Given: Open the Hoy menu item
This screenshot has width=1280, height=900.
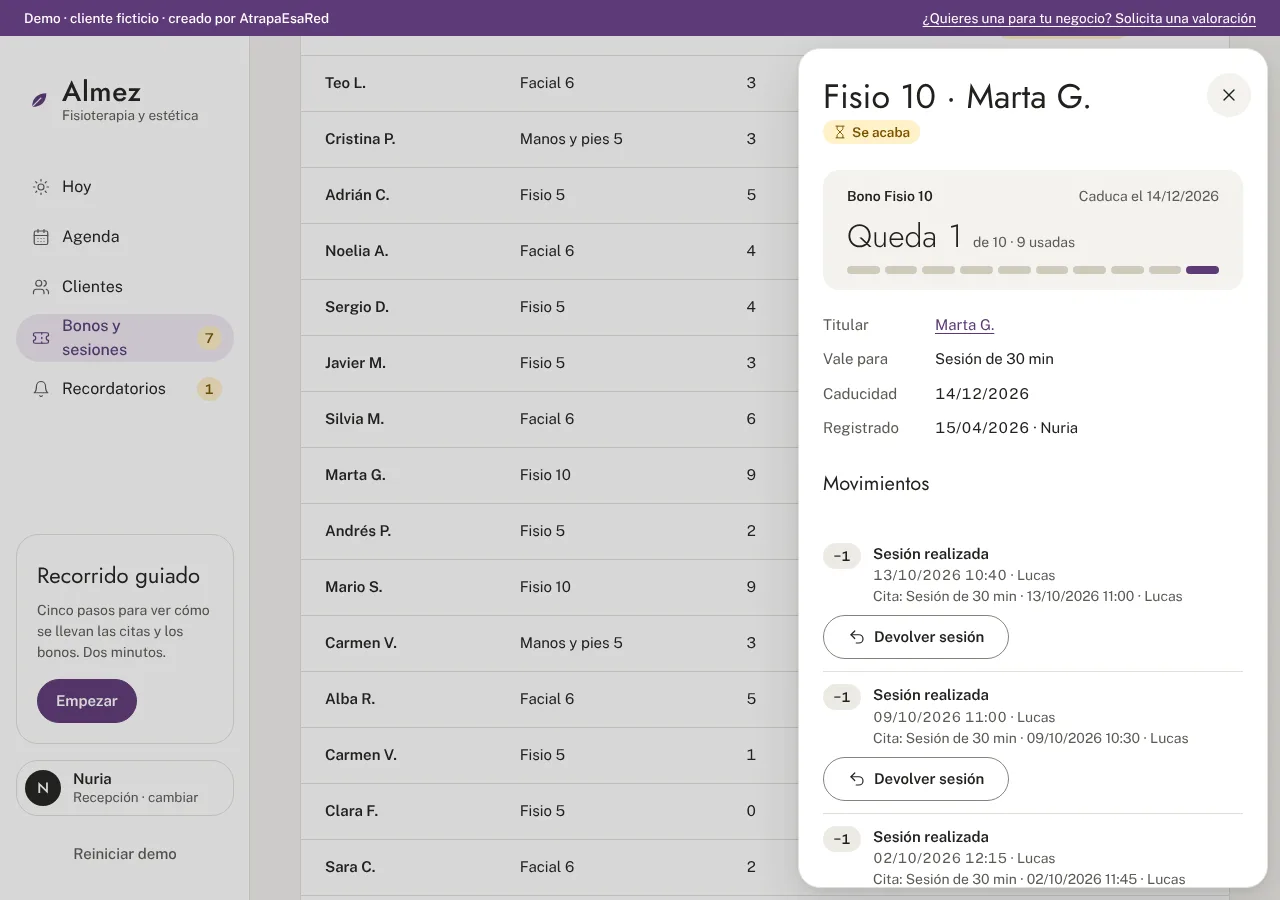Looking at the screenshot, I should [x=125, y=187].
